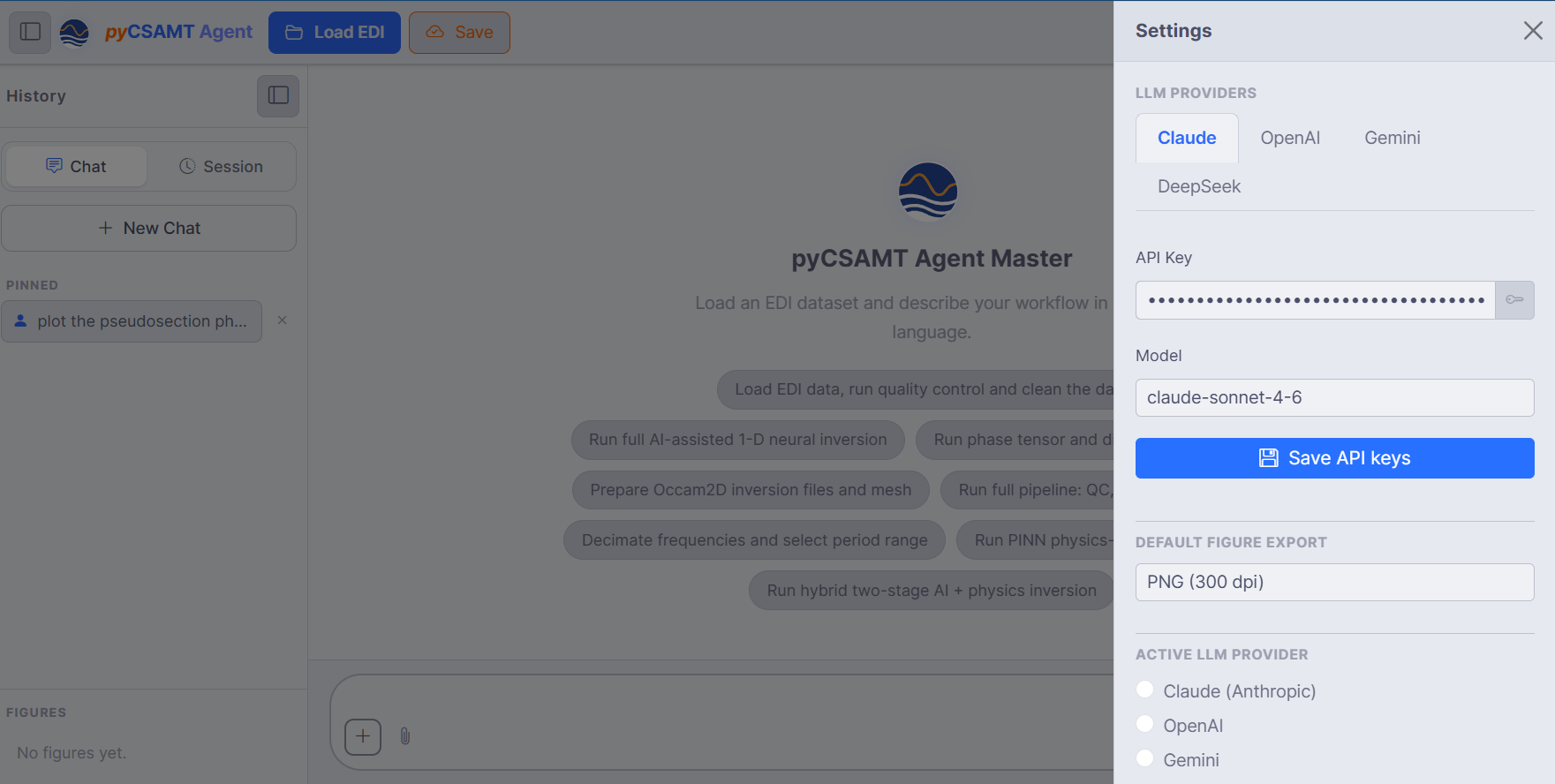Click Save API keys button
The height and width of the screenshot is (784, 1555).
click(1334, 458)
